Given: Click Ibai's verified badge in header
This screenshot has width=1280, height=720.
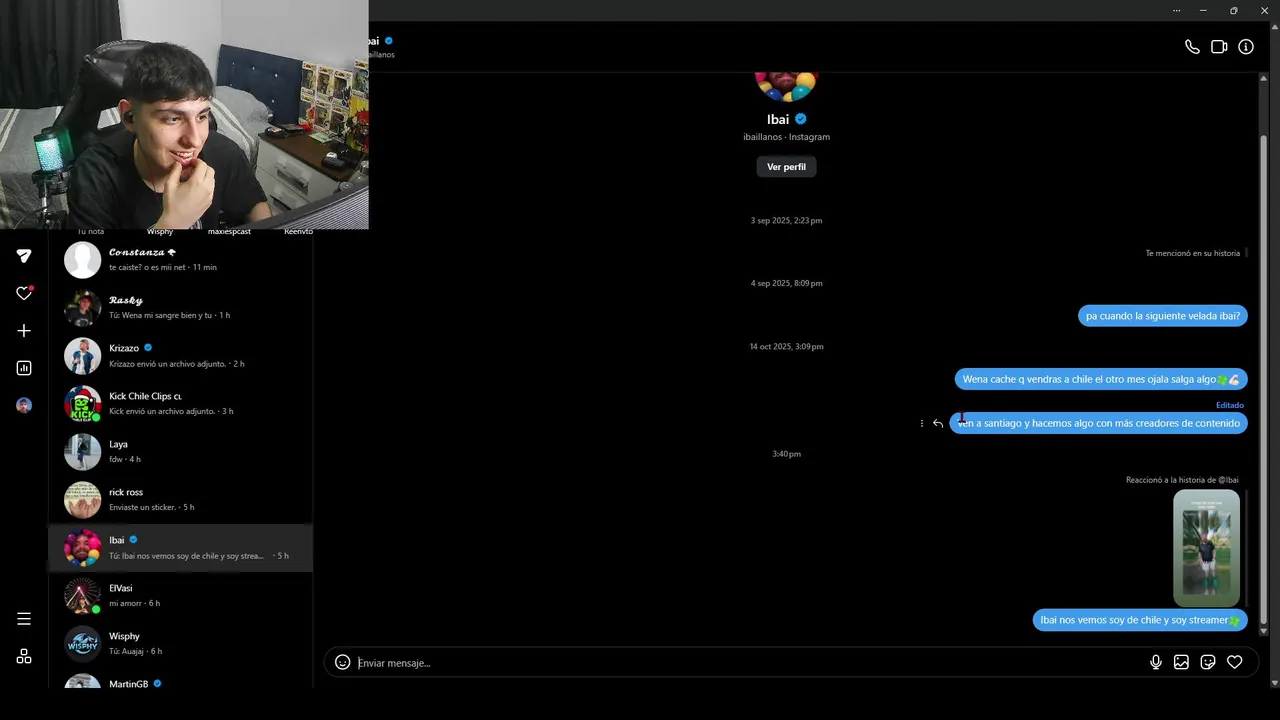Looking at the screenshot, I should (389, 41).
